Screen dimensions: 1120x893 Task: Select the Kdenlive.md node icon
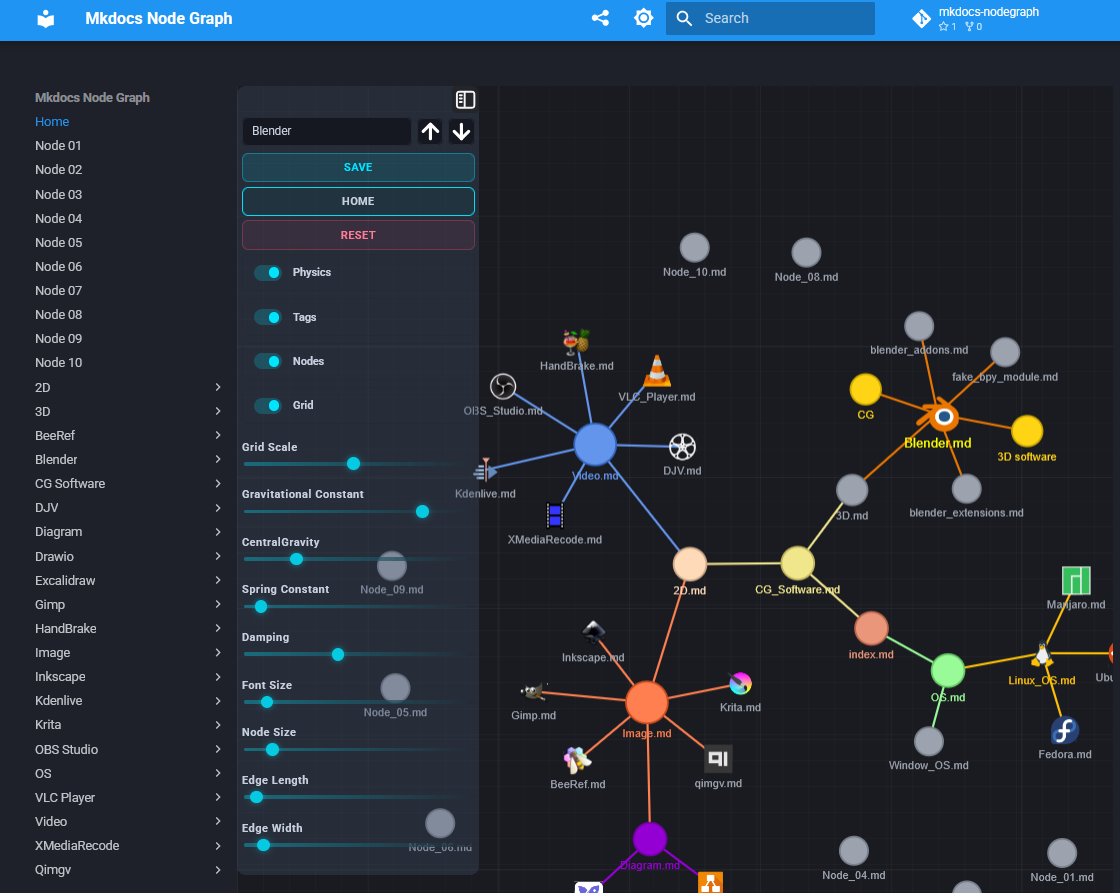click(x=485, y=471)
